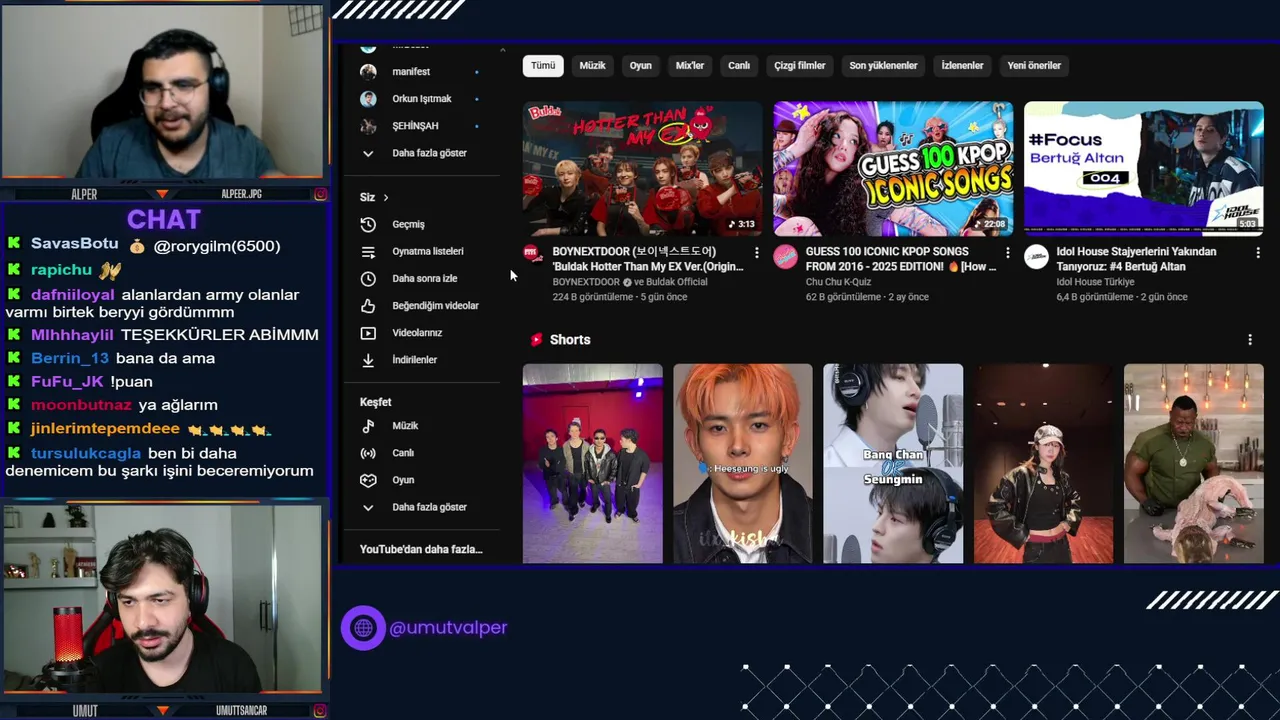Open options menu for BOYNEXTDOOR video

click(x=756, y=253)
